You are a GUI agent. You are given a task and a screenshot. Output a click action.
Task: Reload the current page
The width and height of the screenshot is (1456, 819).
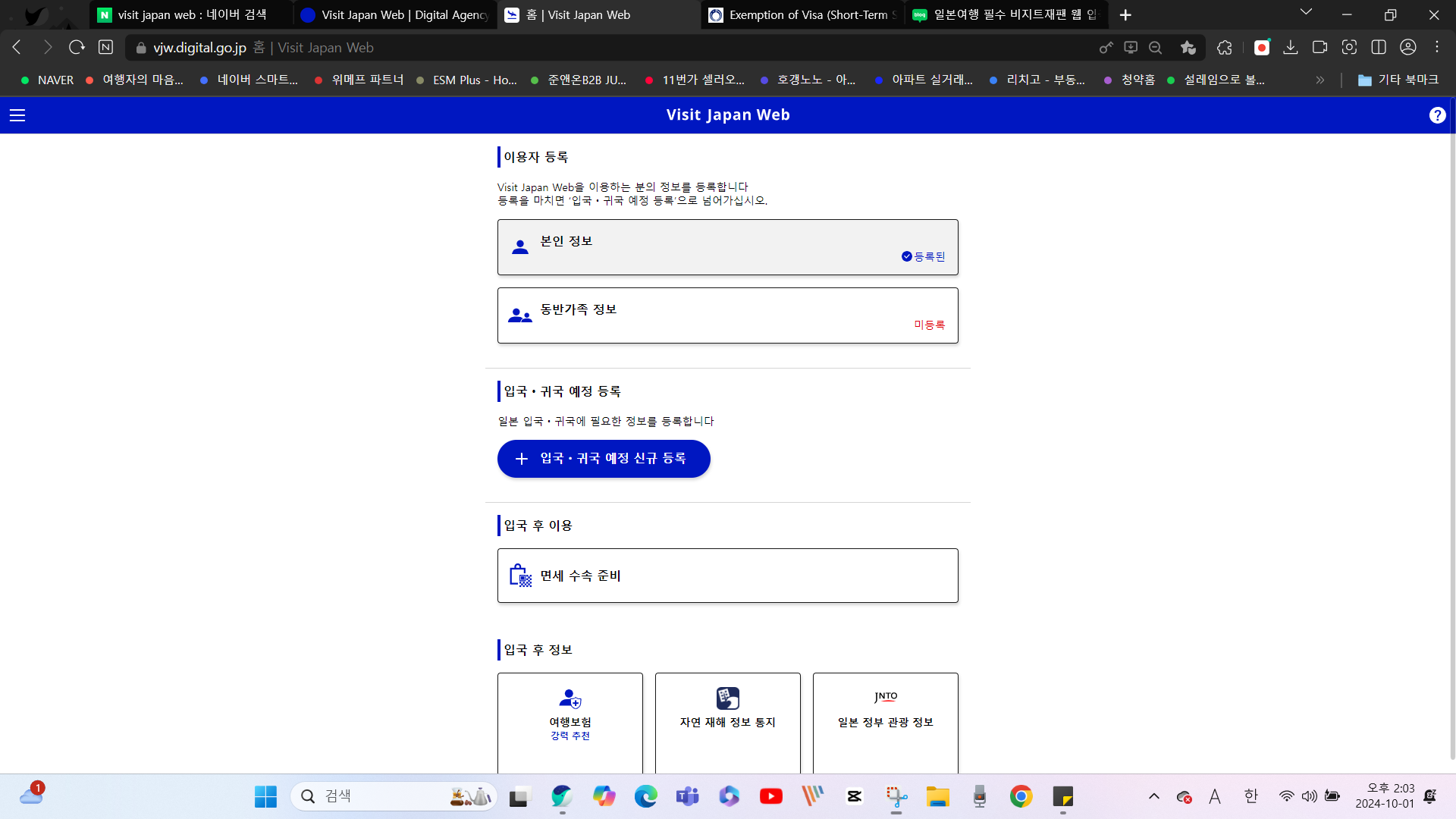tap(77, 47)
